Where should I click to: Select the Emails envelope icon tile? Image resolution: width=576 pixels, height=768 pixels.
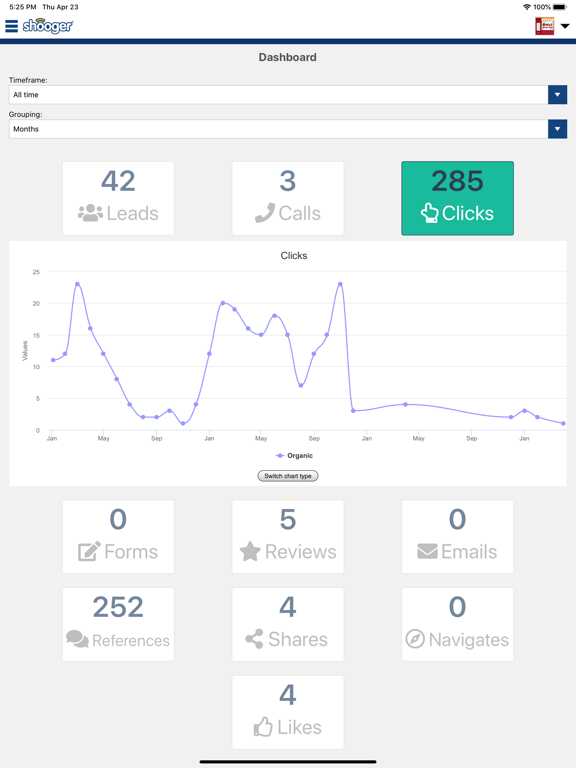pyautogui.click(x=457, y=536)
